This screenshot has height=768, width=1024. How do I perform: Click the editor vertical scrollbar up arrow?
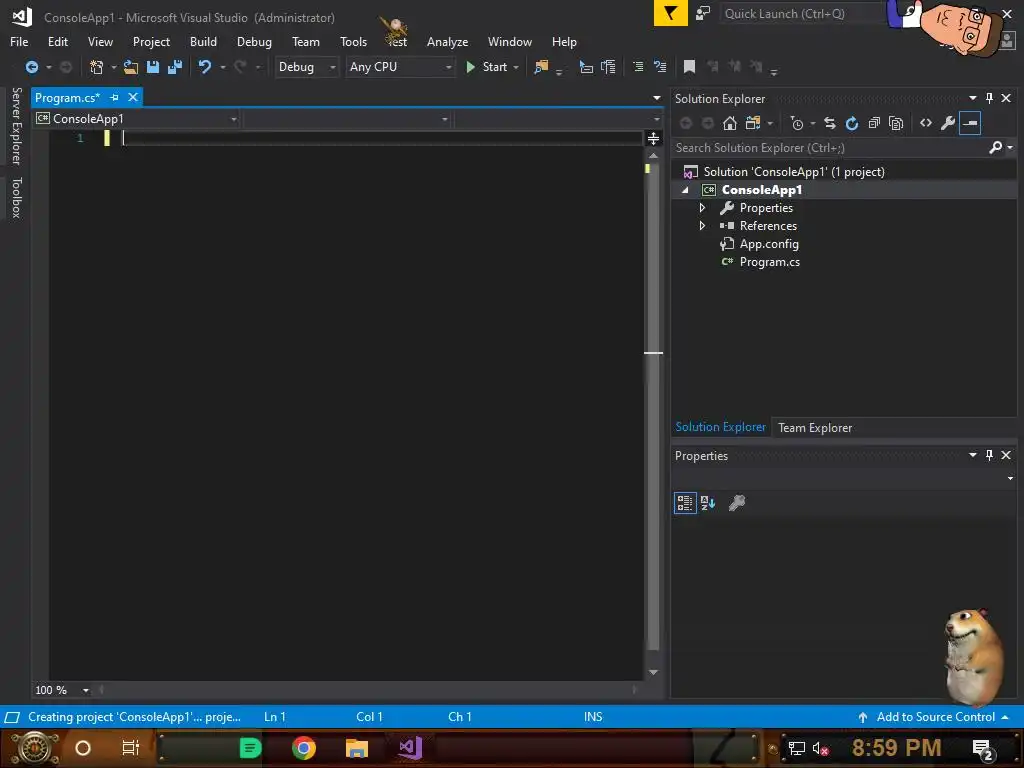click(x=653, y=155)
